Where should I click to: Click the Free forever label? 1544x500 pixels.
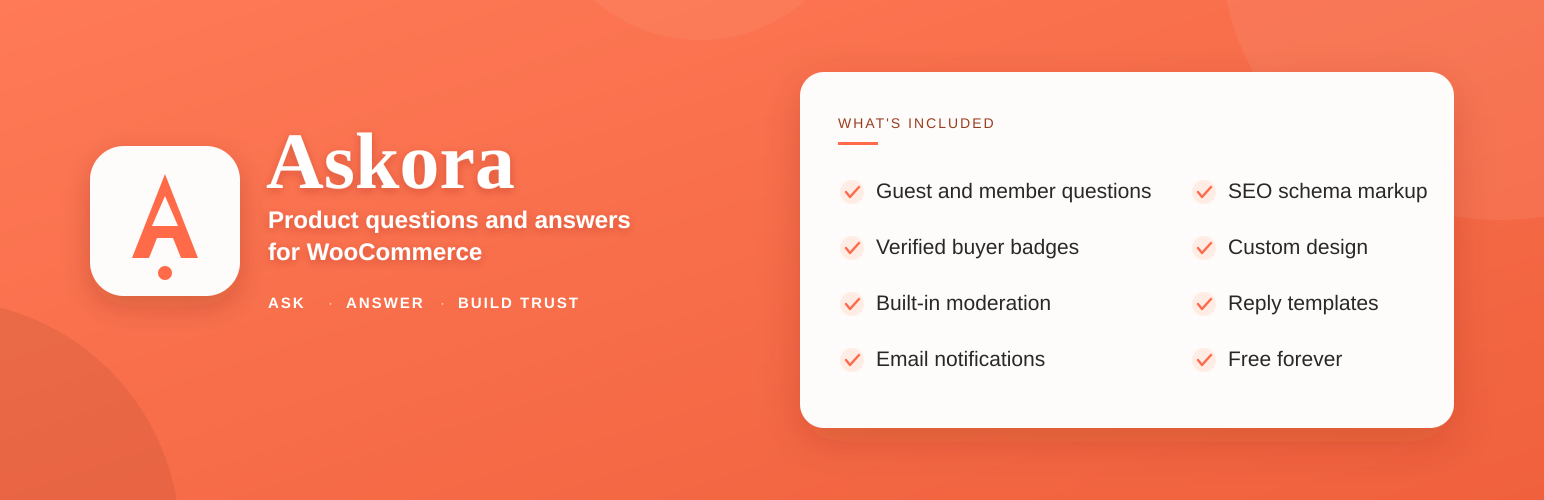click(1285, 359)
